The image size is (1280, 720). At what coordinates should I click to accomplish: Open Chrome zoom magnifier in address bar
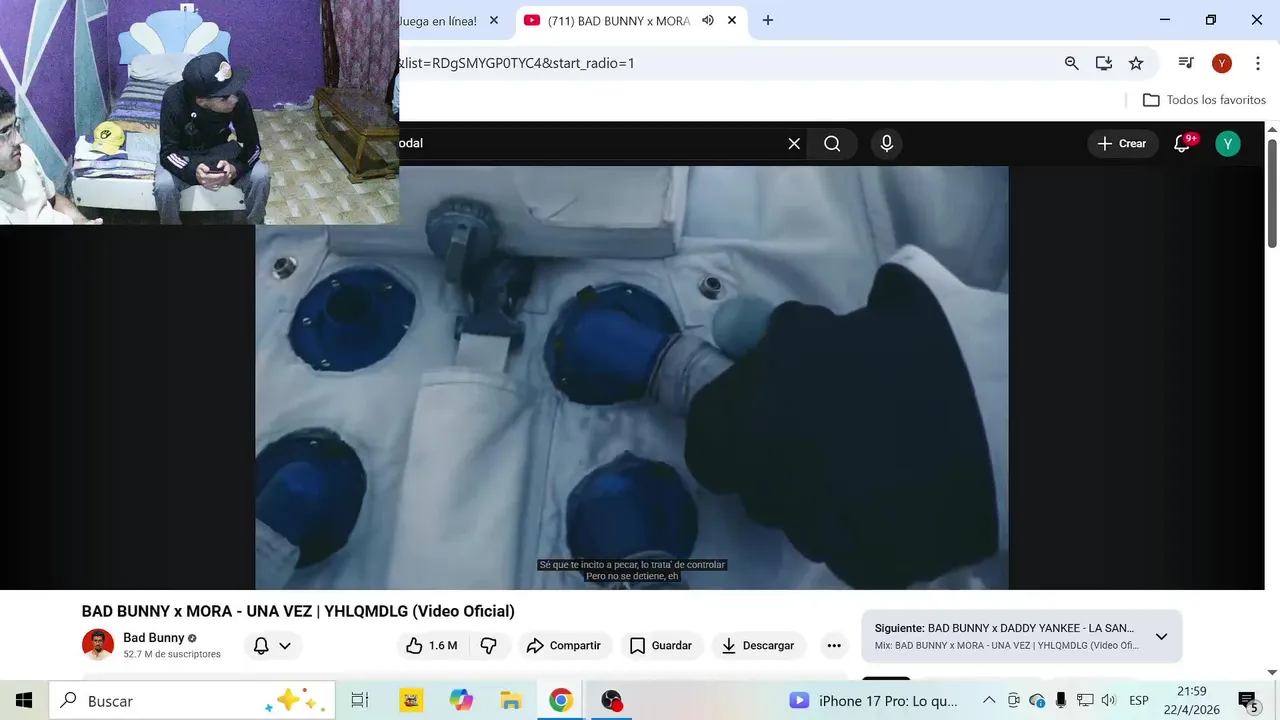1072,63
